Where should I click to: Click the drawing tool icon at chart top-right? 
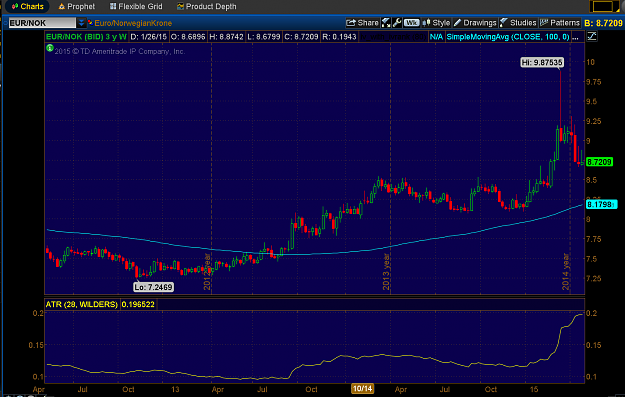592,37
